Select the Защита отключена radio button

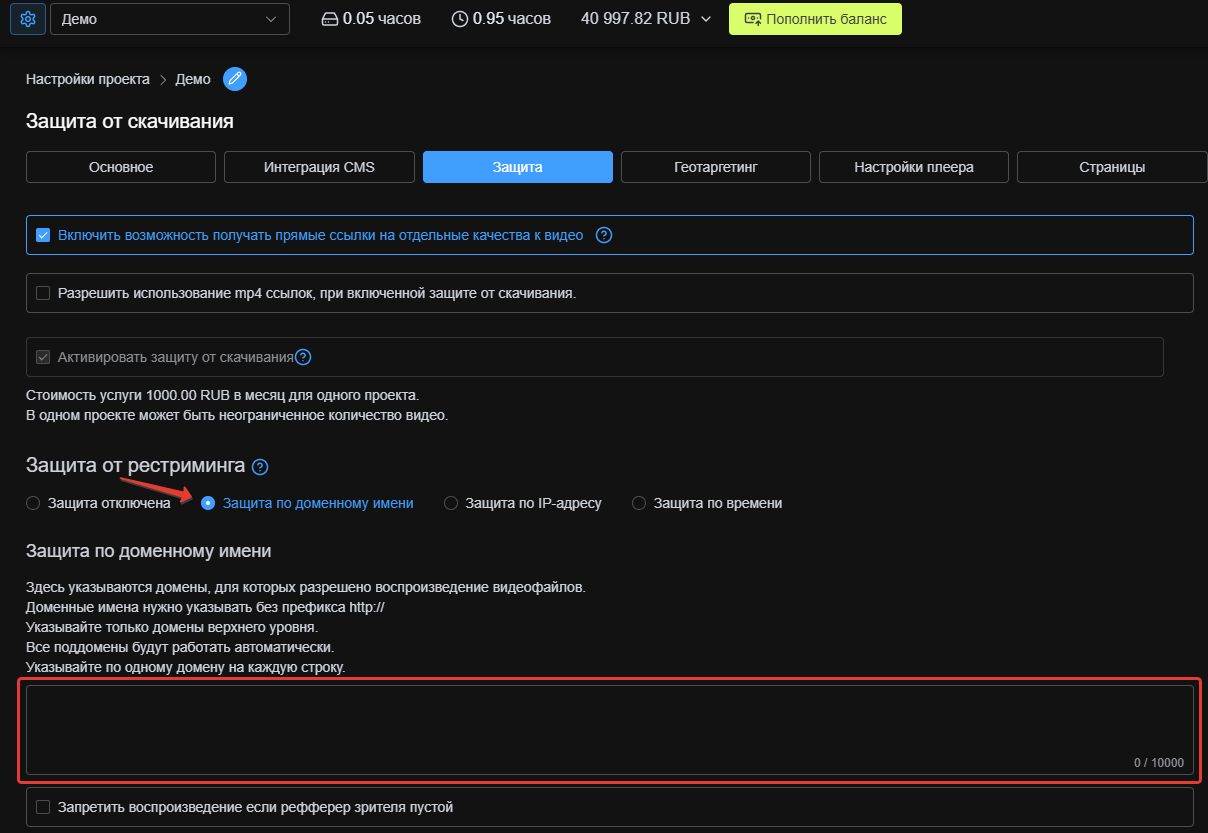click(33, 503)
